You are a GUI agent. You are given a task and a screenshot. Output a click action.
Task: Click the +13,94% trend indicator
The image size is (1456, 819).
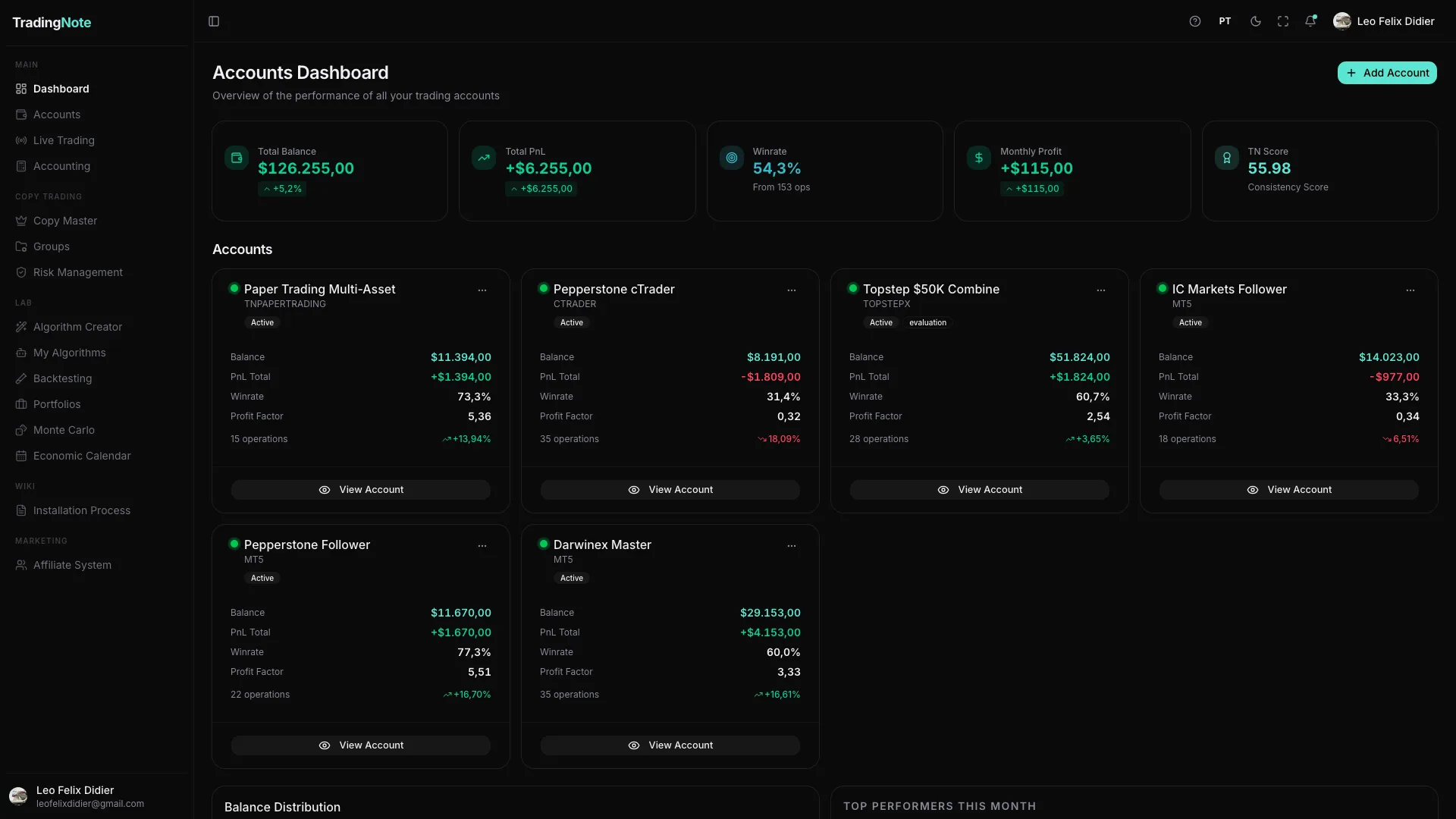pyautogui.click(x=466, y=439)
